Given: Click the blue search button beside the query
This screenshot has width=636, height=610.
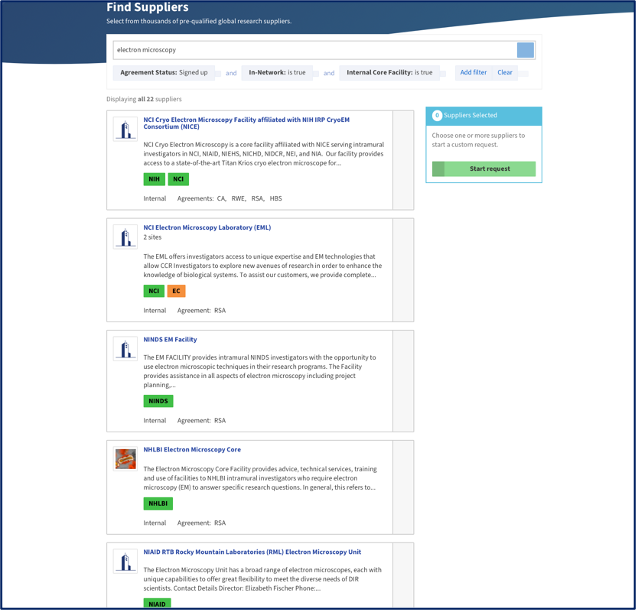Looking at the screenshot, I should (525, 50).
